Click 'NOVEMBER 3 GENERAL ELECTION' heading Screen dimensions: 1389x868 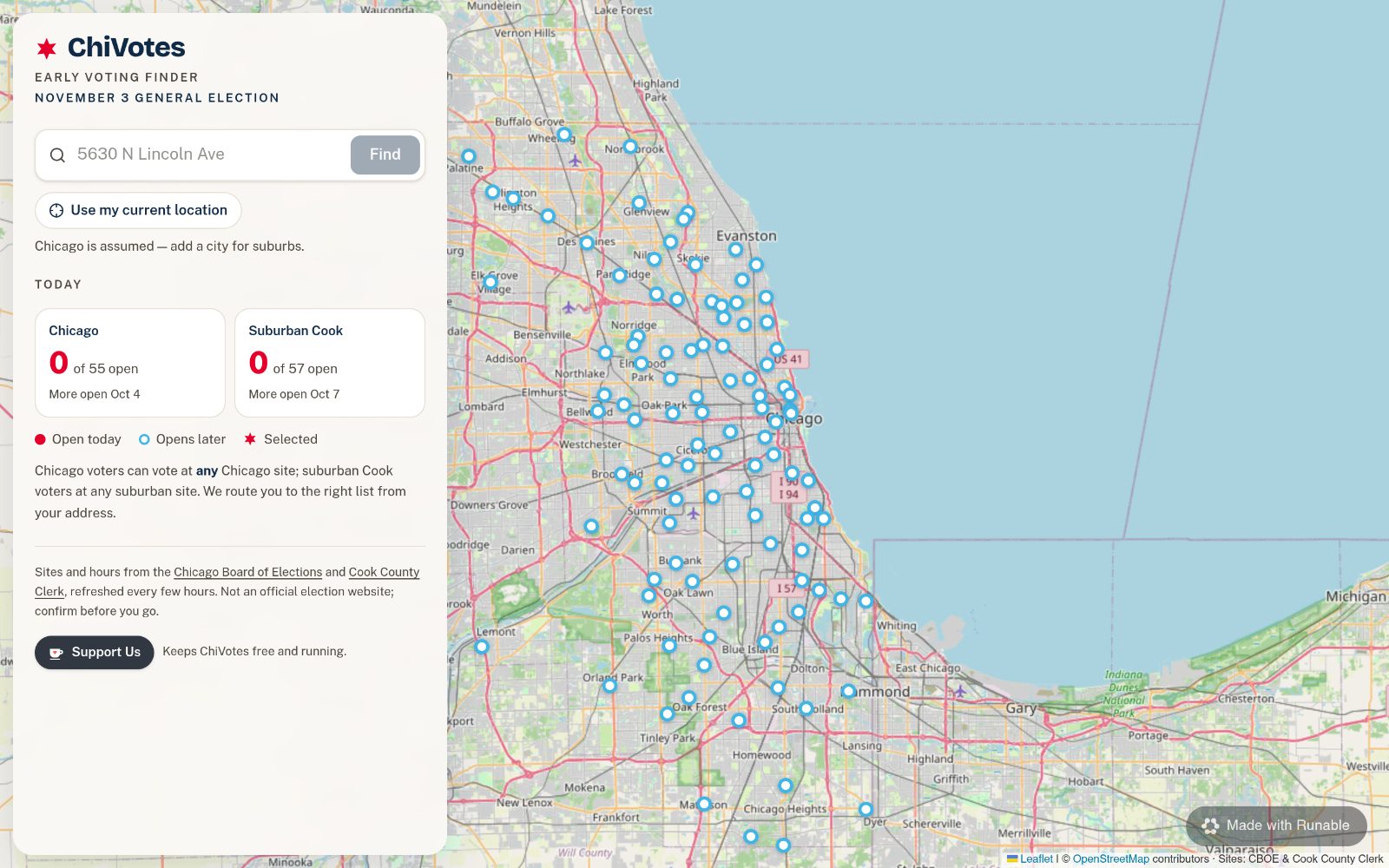click(x=157, y=98)
